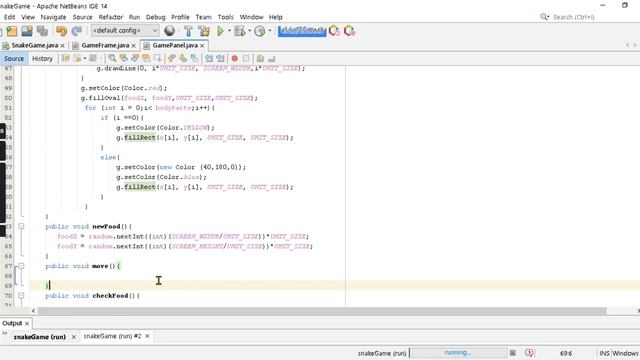Close the GameFrame.java tab
Screen dimensions: 640x360
tap(133, 46)
